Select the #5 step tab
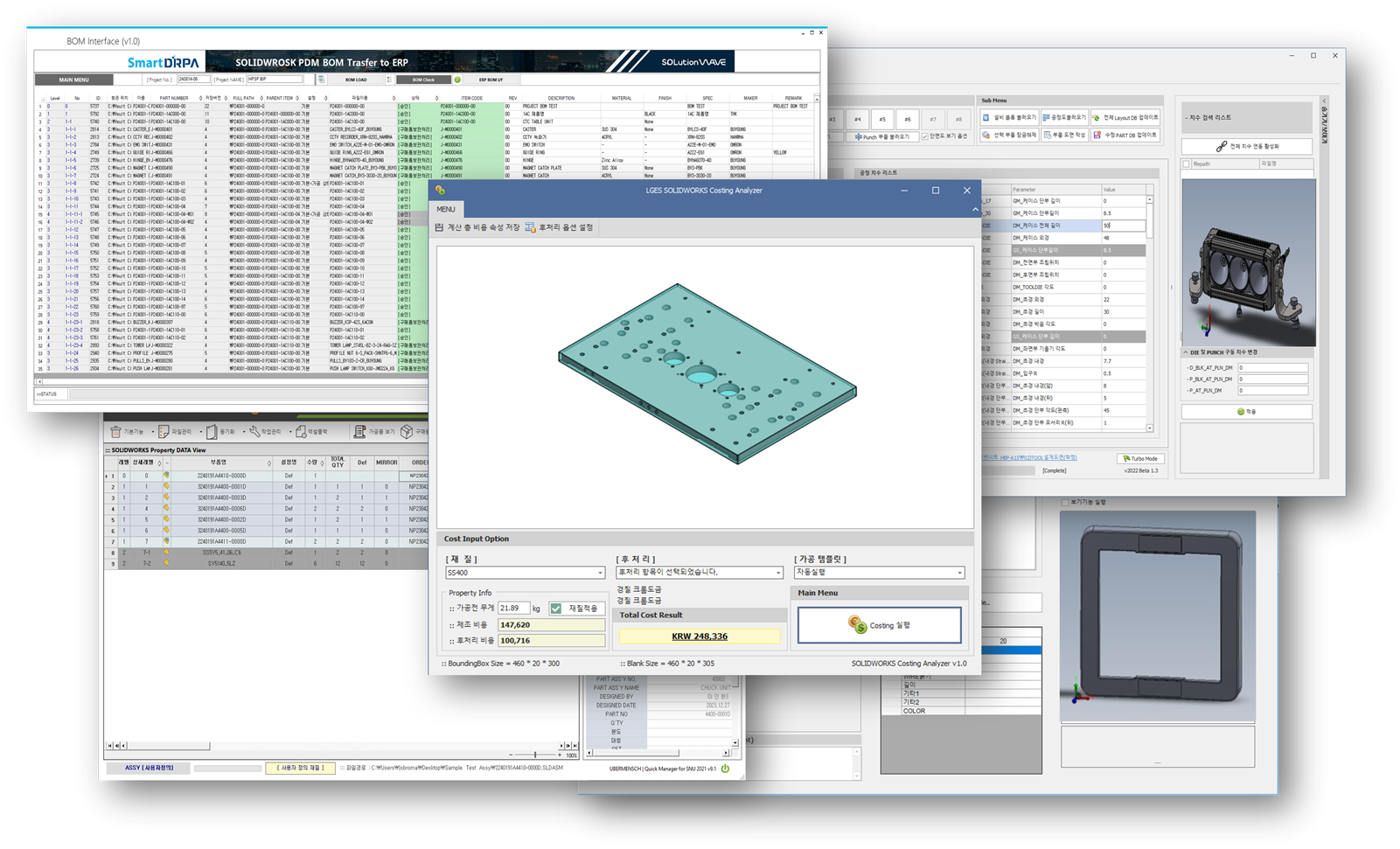 pyautogui.click(x=882, y=119)
